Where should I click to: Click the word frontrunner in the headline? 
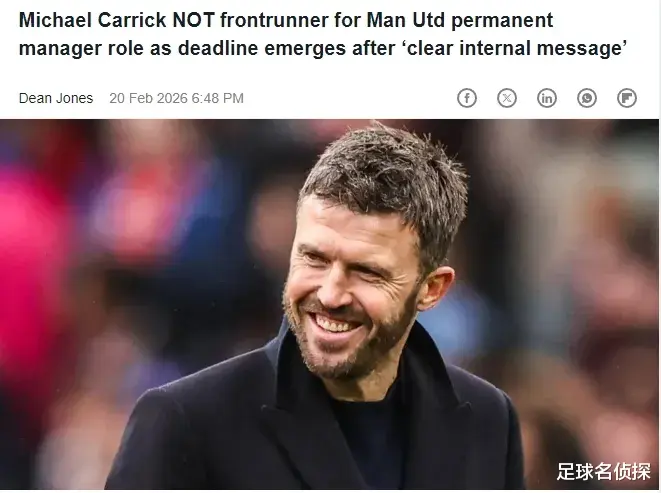(274, 20)
